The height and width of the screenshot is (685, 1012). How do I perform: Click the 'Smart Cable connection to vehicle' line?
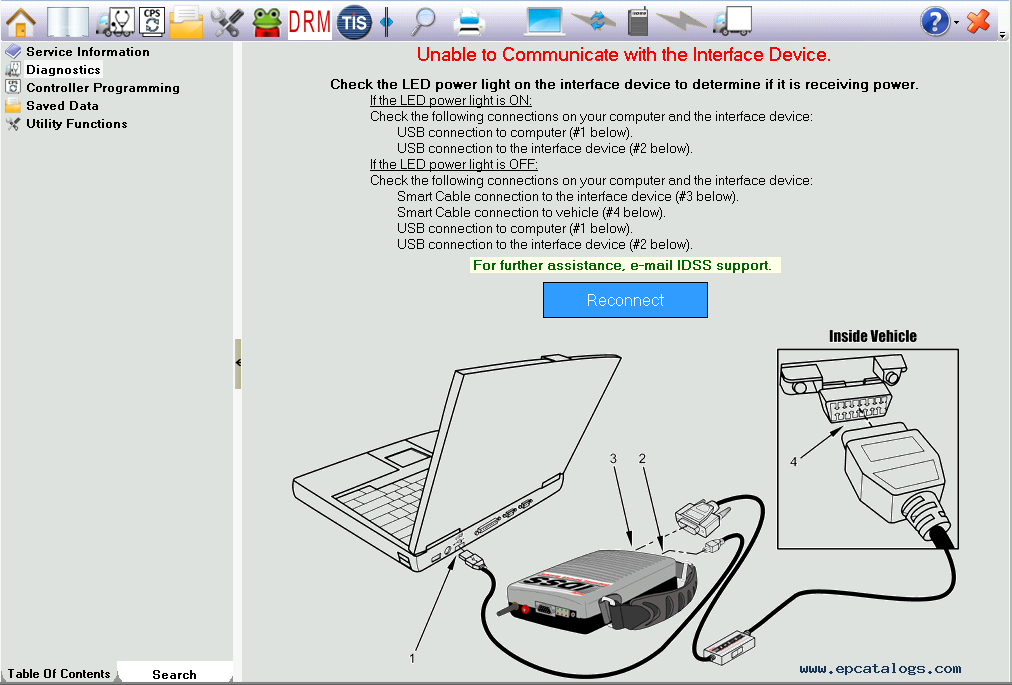point(531,212)
